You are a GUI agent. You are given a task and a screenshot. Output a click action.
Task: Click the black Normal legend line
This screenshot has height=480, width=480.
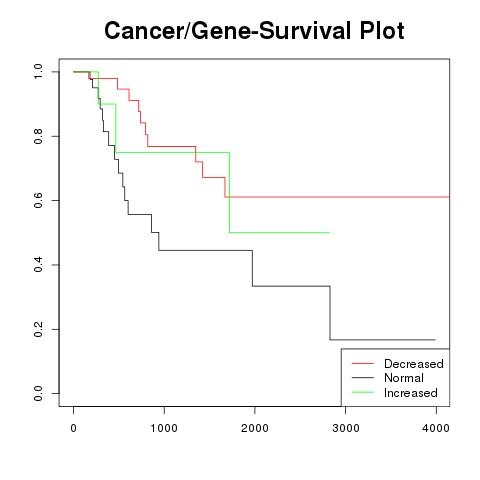[x=363, y=378]
